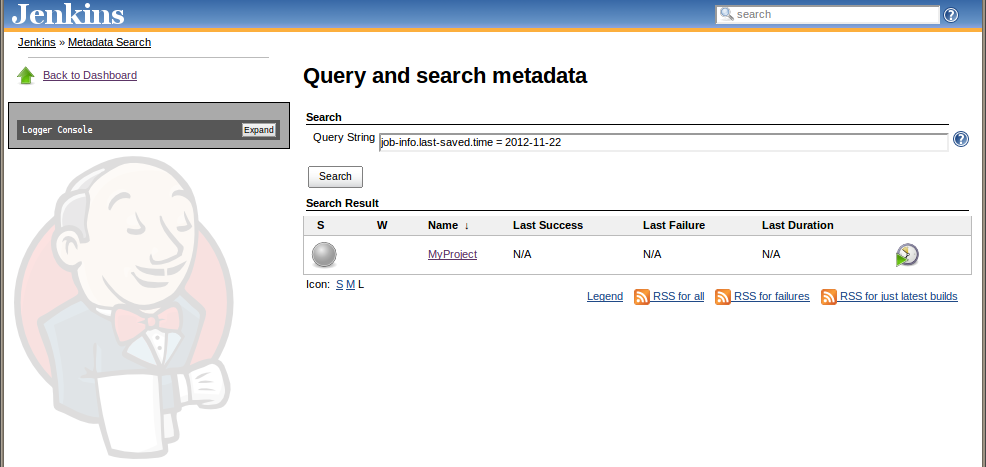Screen dimensions: 986x467
Task: Open Jenkins breadcrumb link
Action: tap(36, 43)
